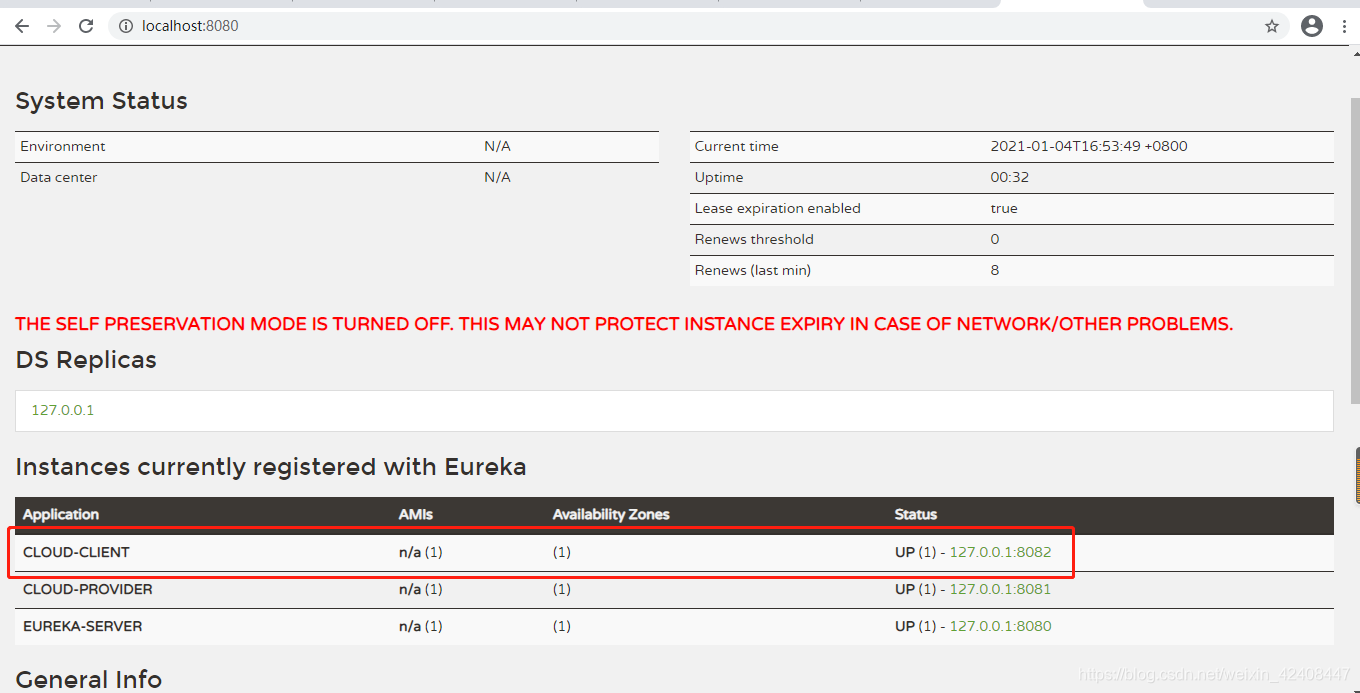Click the Uptime label
This screenshot has width=1360, height=693.
[719, 177]
